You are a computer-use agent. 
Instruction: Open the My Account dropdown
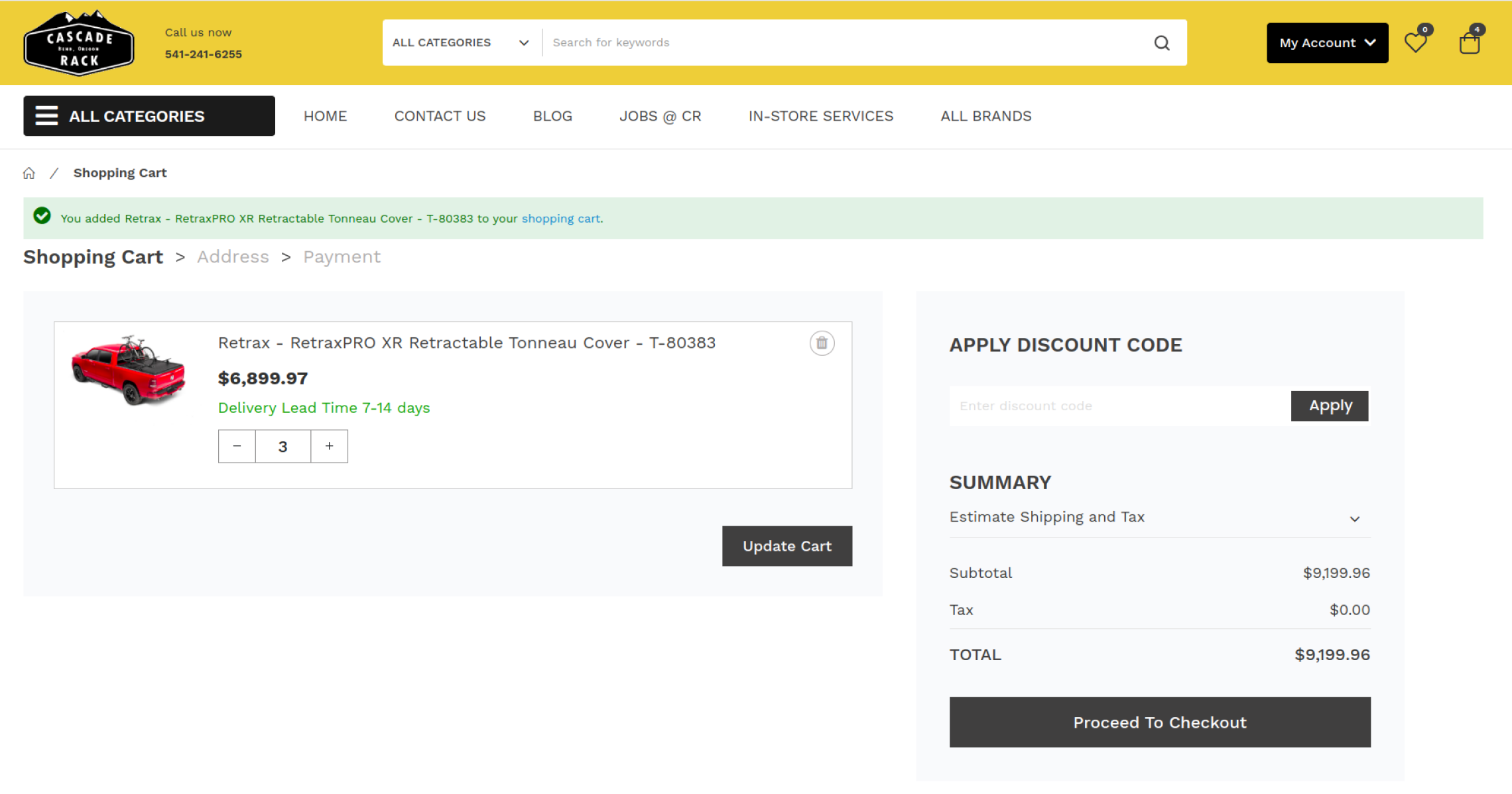click(x=1327, y=43)
